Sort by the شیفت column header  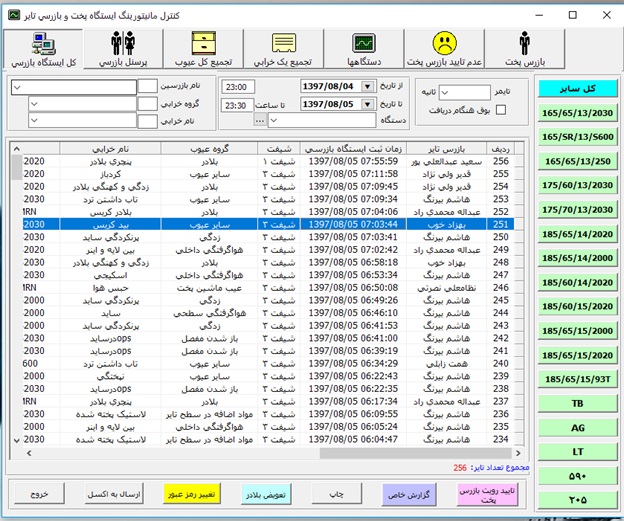(279, 149)
